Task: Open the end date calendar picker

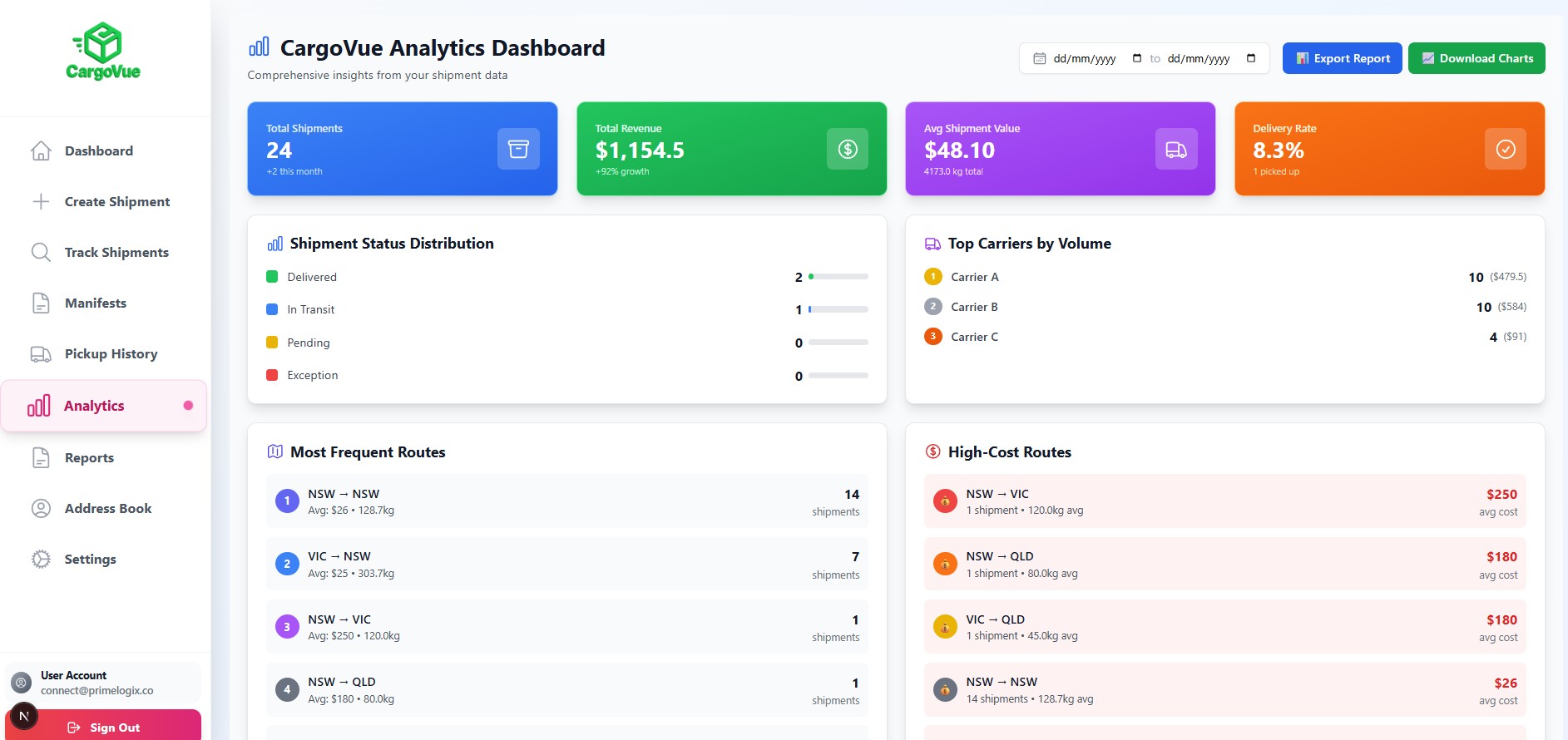Action: [1251, 58]
